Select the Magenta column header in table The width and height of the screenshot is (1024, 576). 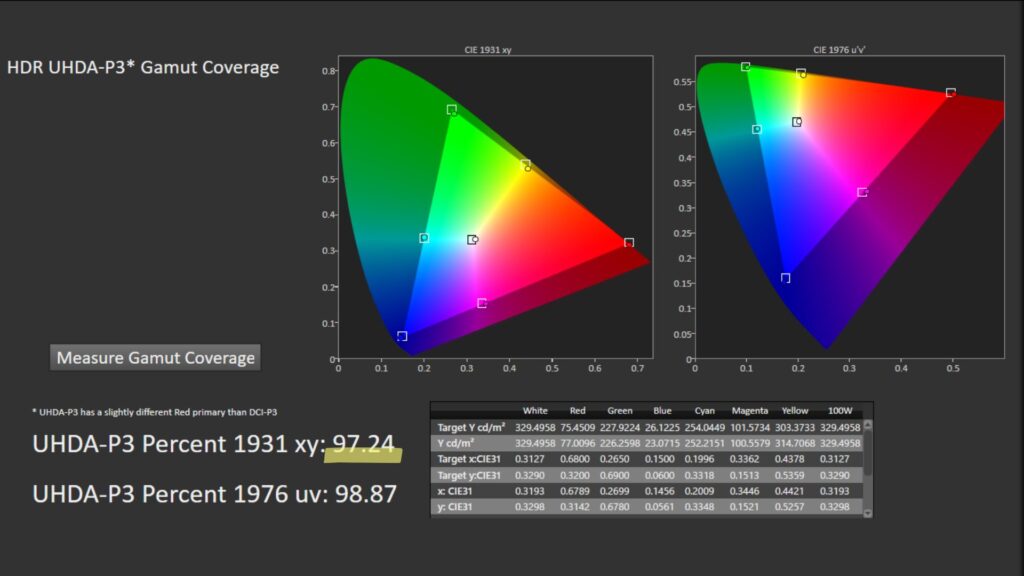coord(748,410)
